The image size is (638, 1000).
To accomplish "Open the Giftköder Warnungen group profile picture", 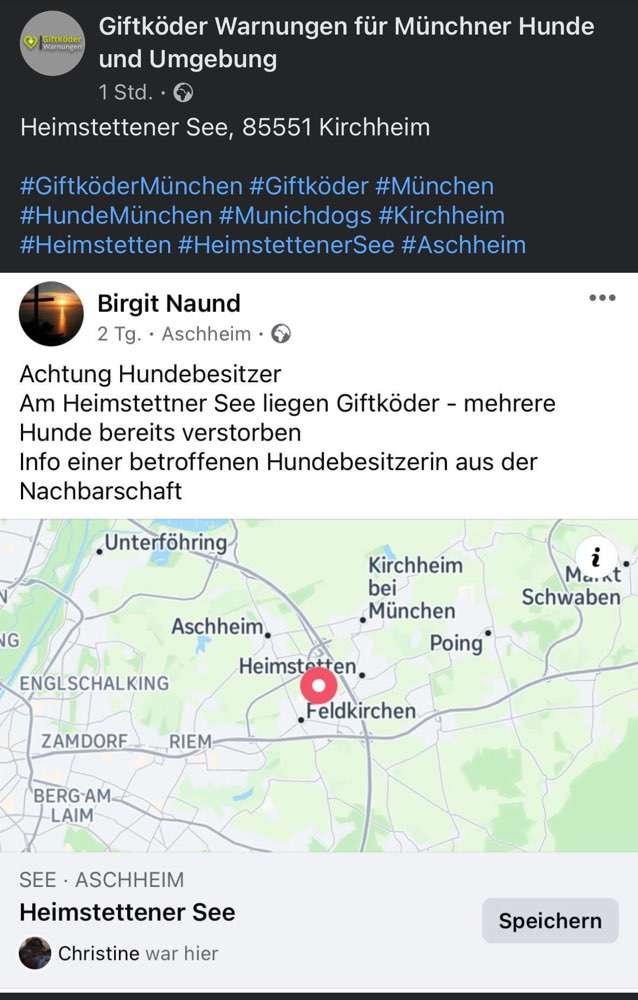I will coord(51,43).
